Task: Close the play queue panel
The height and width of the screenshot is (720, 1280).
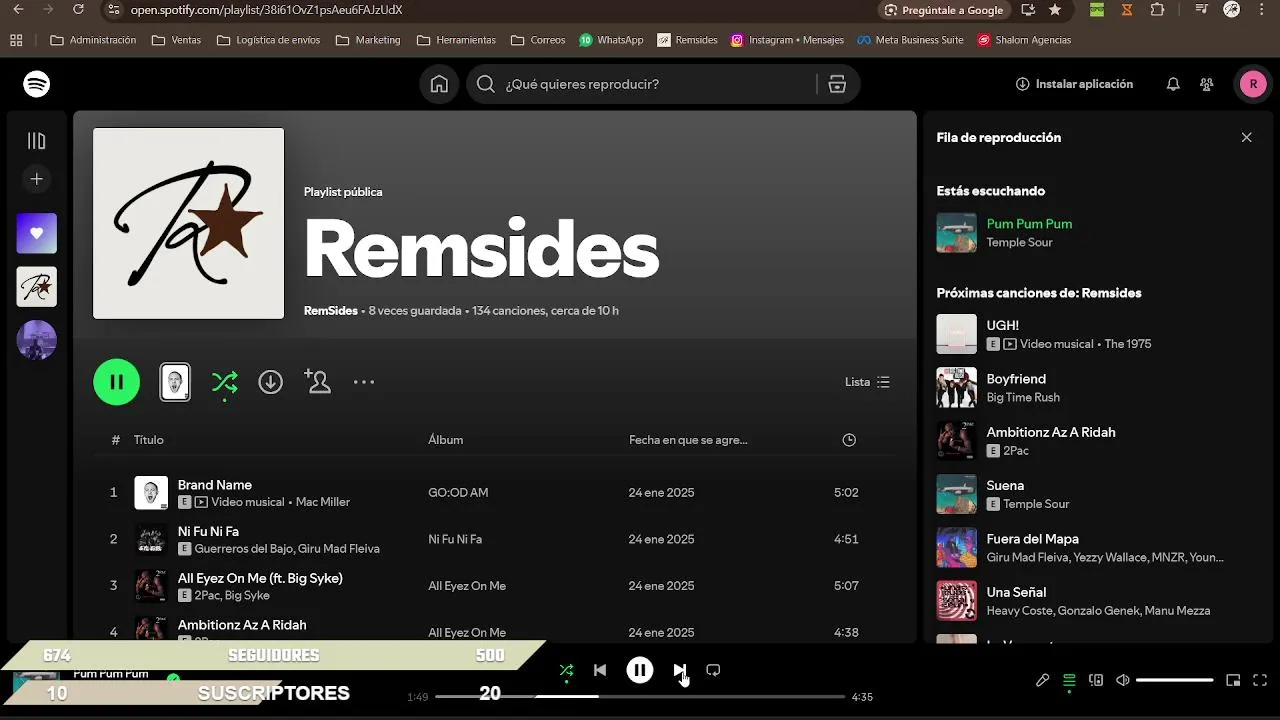Action: pyautogui.click(x=1246, y=138)
